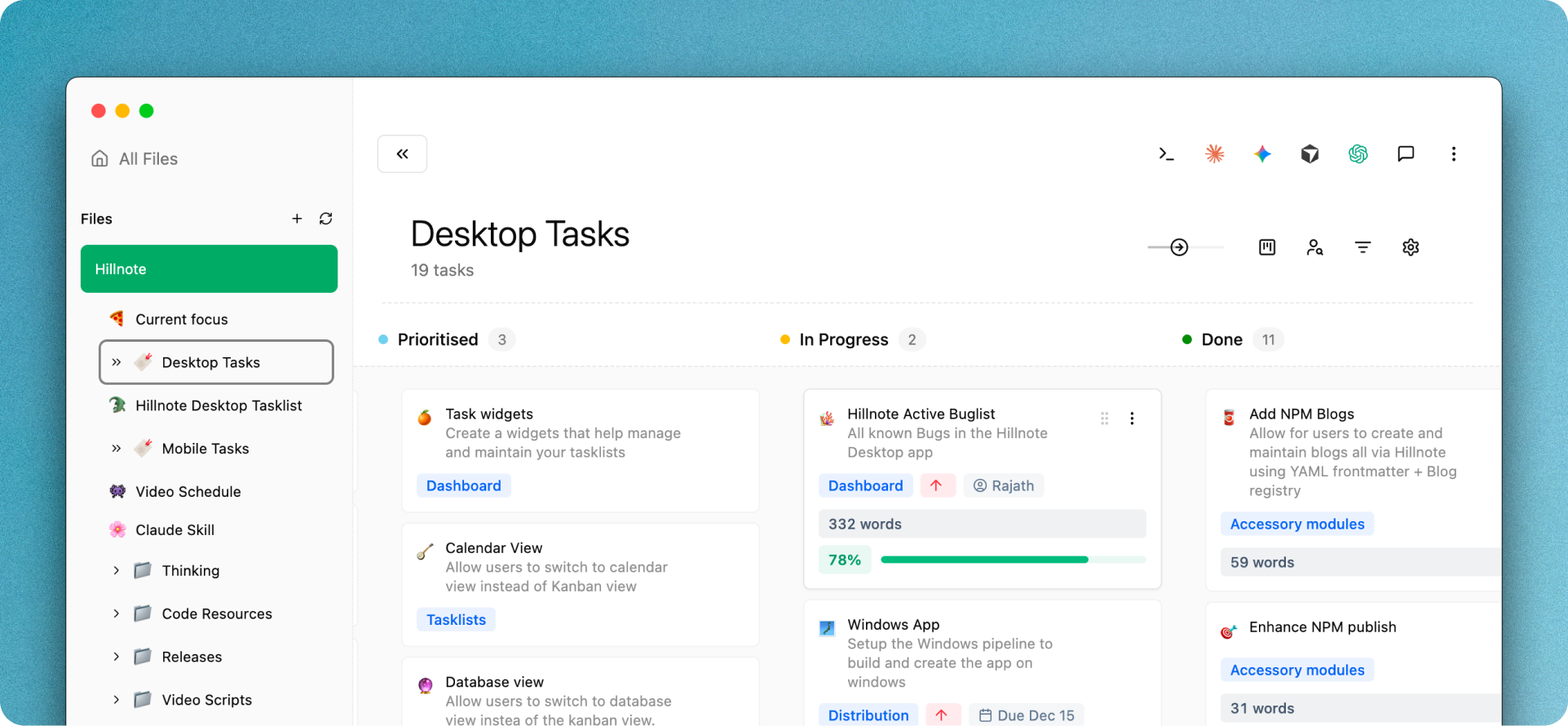Open the Gemini sparkle icon

coord(1262,153)
